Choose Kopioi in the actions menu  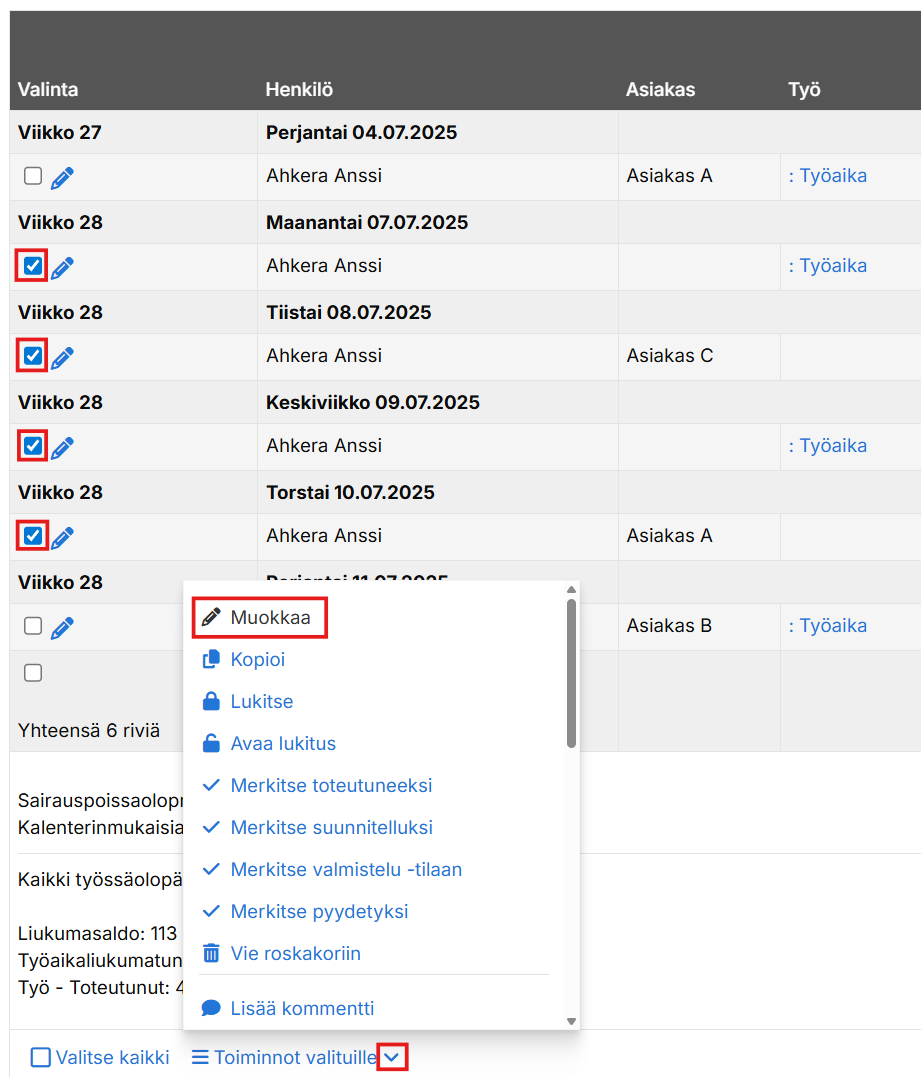click(258, 660)
